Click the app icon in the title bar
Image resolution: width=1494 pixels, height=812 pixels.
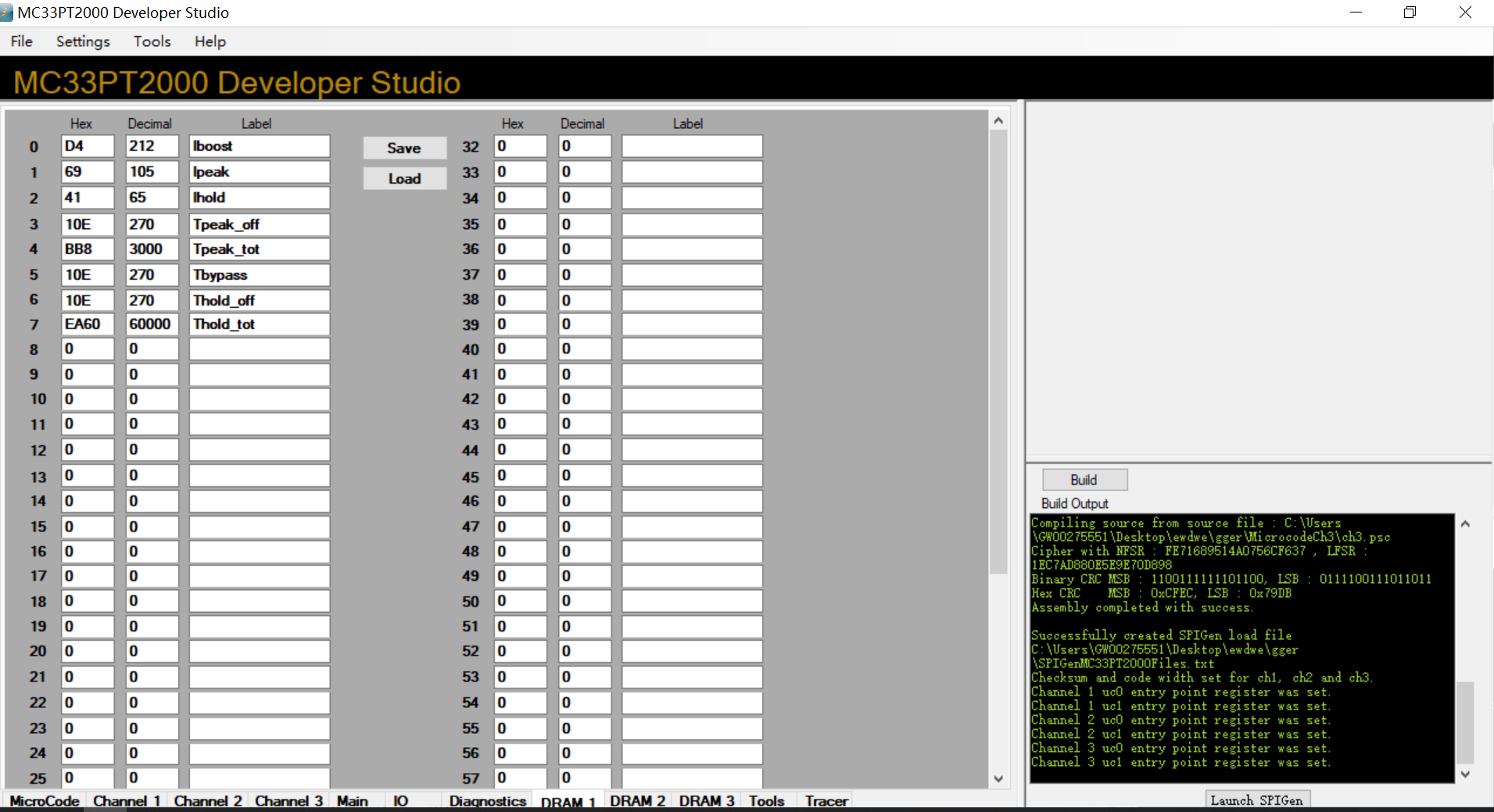[x=7, y=13]
